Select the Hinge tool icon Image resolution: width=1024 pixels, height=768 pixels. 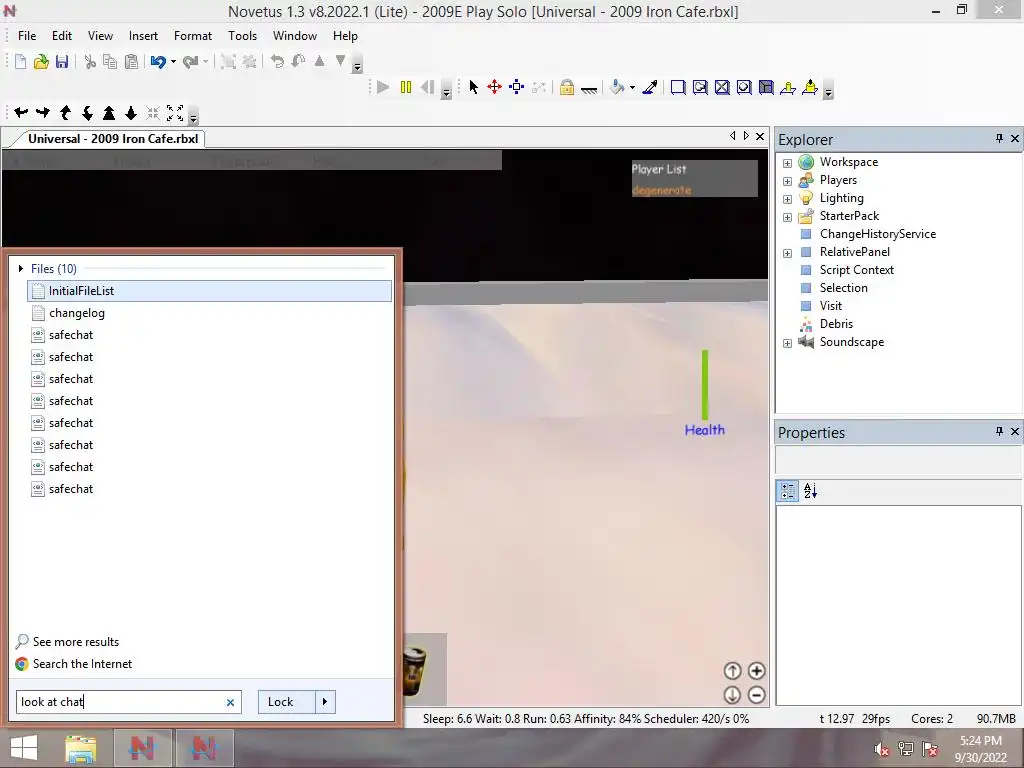(x=788, y=88)
